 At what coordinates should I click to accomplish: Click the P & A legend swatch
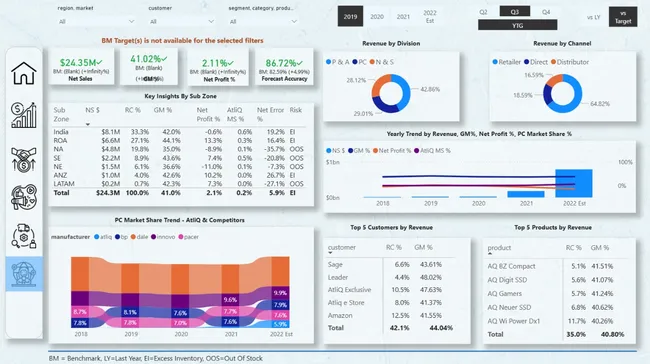tap(328, 62)
